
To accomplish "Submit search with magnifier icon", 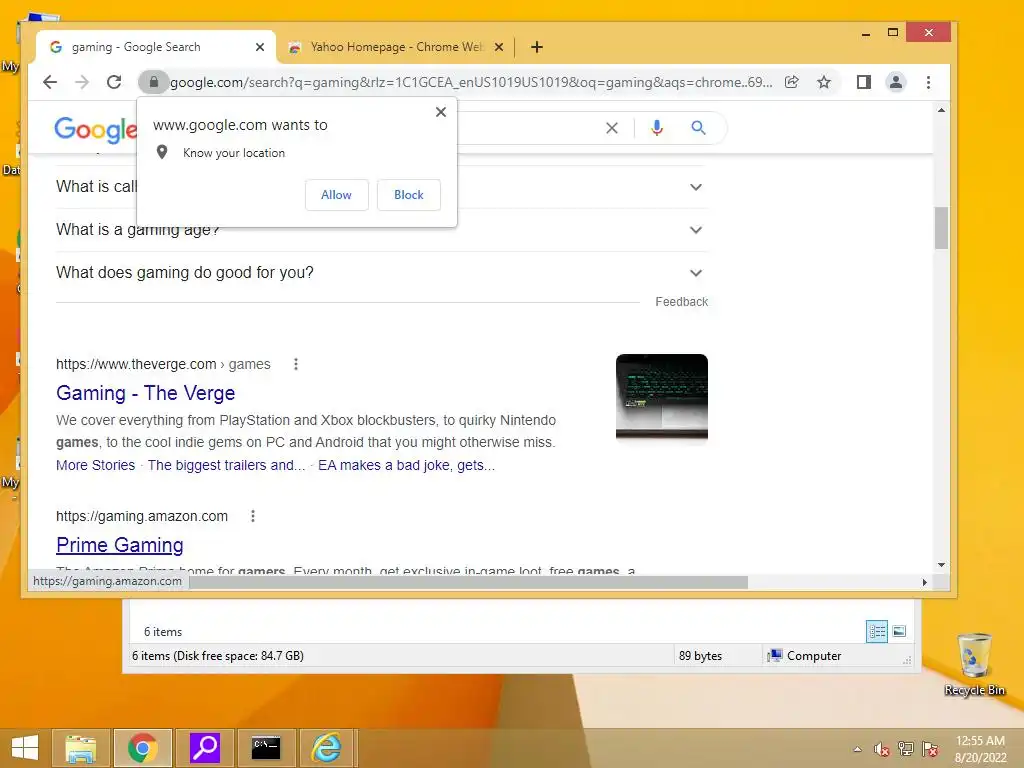I will (698, 128).
